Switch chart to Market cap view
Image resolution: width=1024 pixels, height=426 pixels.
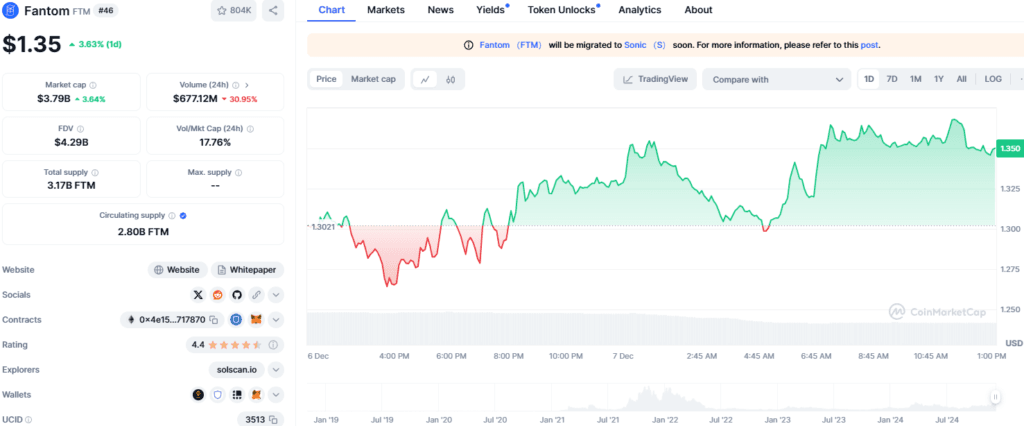[x=374, y=79]
